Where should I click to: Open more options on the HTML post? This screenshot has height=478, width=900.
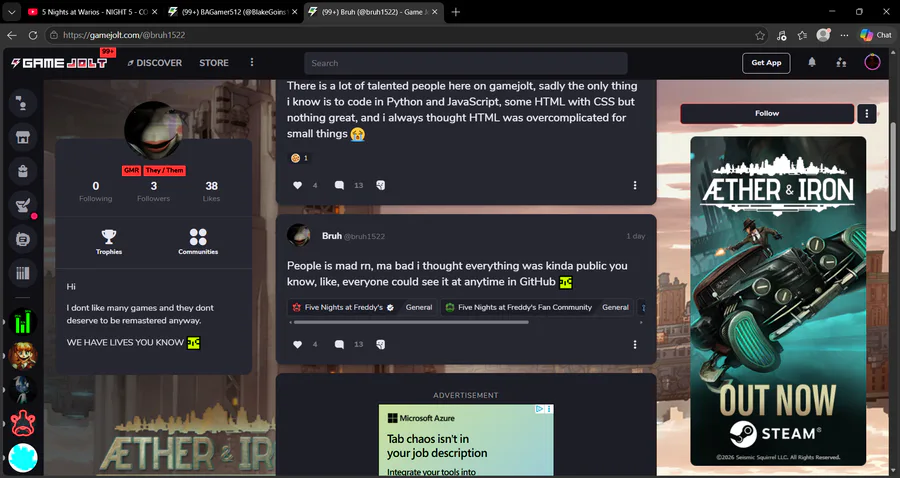coord(635,185)
